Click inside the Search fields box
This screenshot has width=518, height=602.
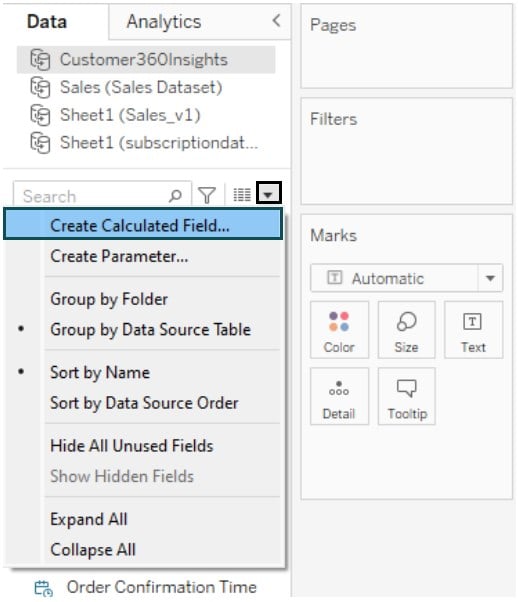(x=93, y=195)
